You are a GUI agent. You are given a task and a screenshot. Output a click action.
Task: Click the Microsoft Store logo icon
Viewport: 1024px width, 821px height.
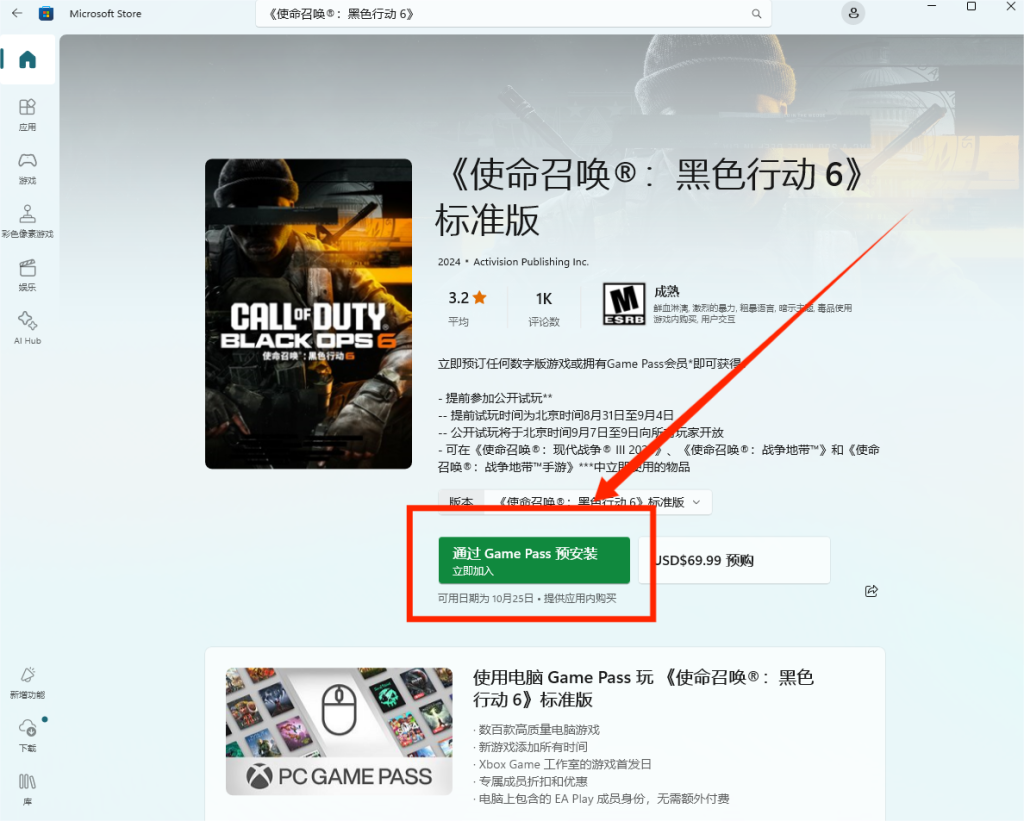46,13
